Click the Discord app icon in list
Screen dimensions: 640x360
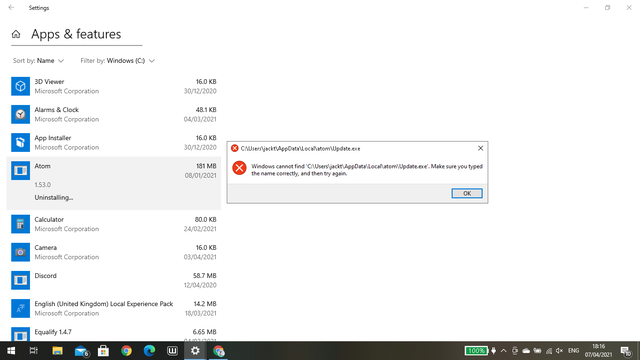tap(20, 280)
